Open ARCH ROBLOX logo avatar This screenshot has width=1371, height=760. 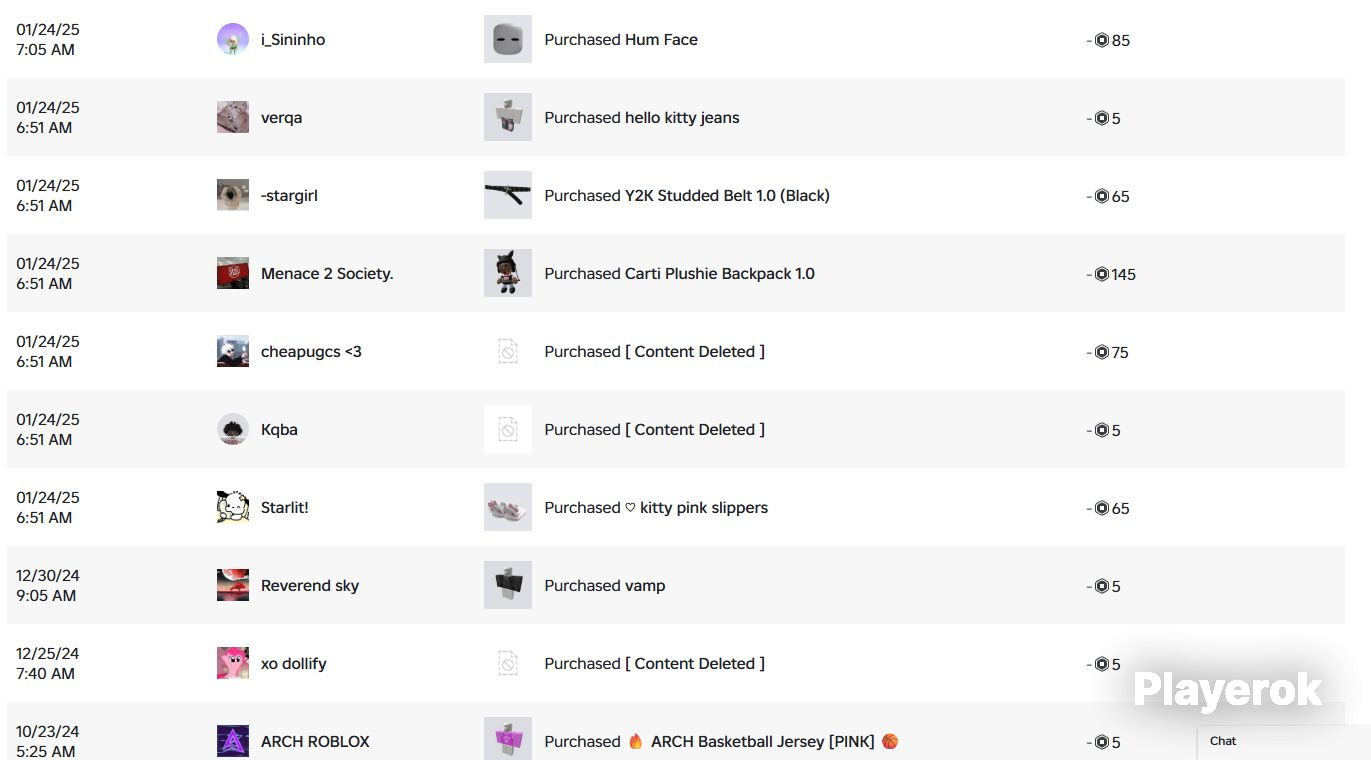click(233, 741)
